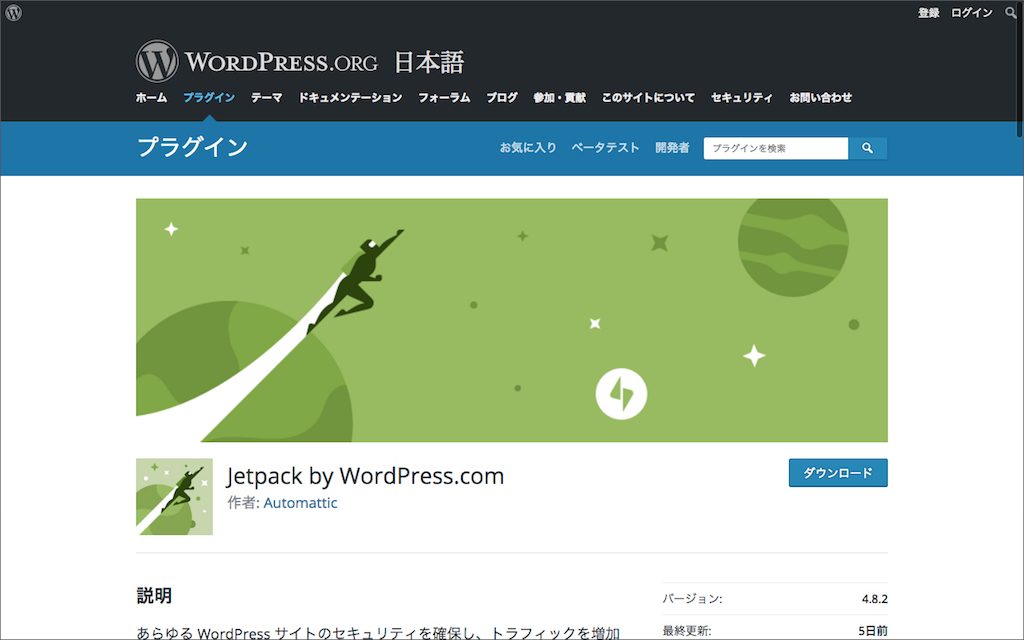Open the このサイトについて menu item

[648, 97]
